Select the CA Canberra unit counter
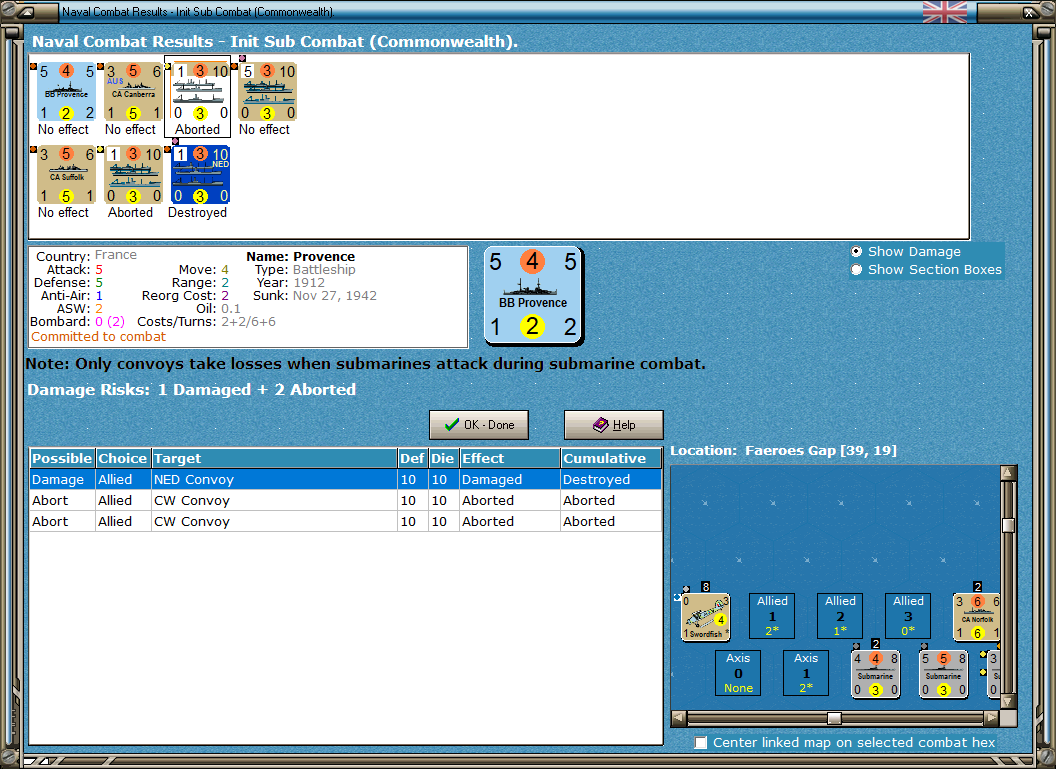The width and height of the screenshot is (1056, 769). 133,92
